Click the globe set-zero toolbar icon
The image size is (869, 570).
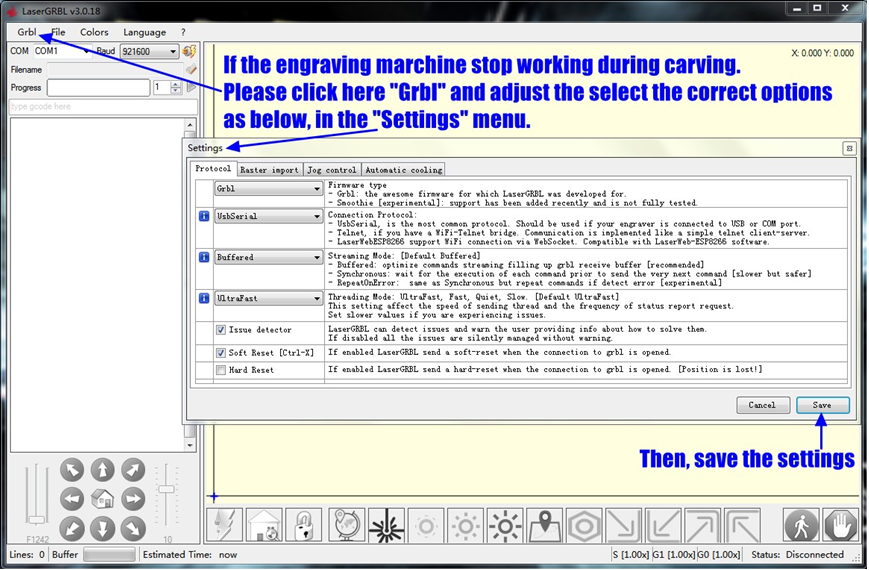pos(347,525)
